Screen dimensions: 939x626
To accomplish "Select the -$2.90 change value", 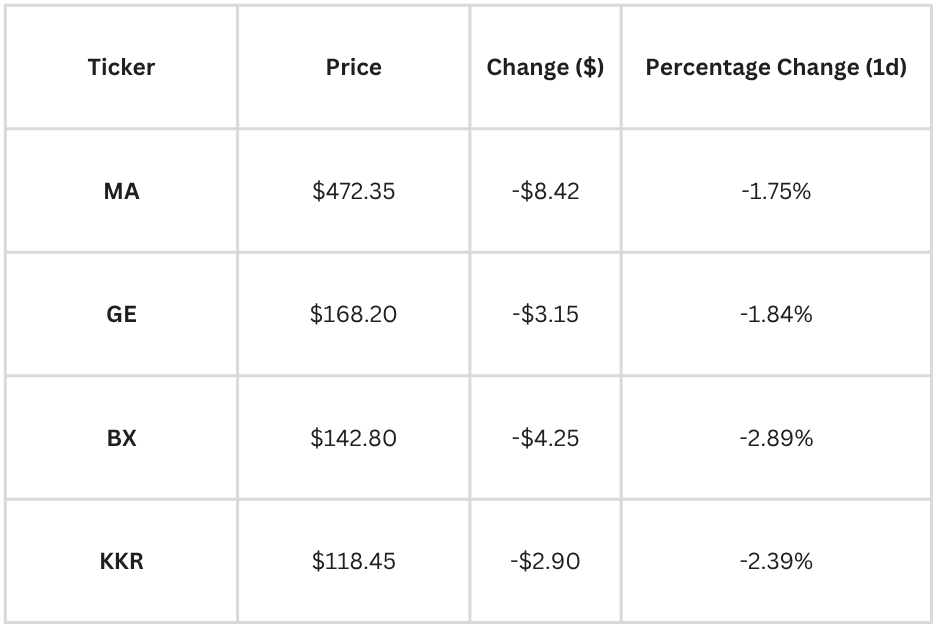I will 545,561.
